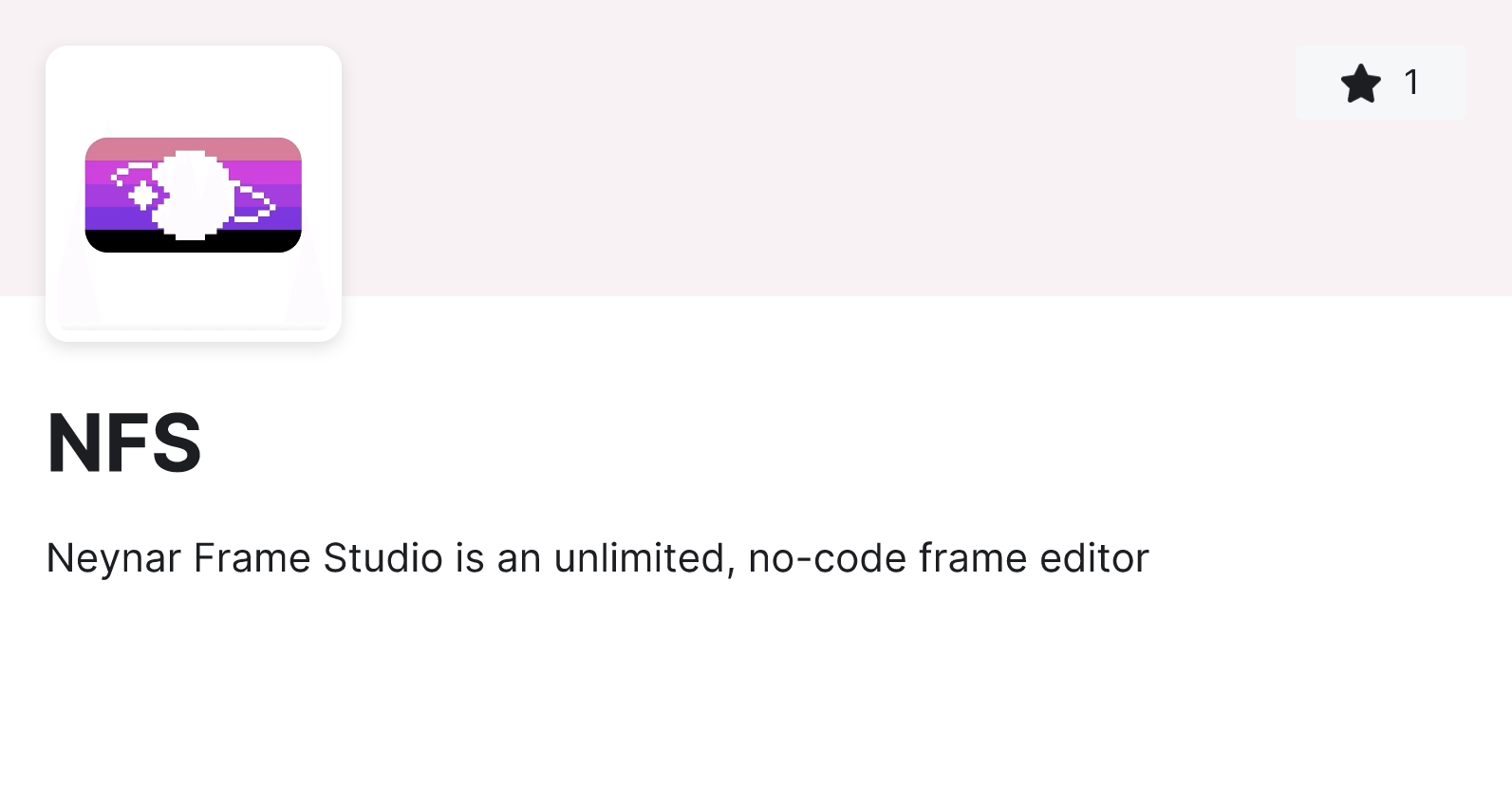The image size is (1512, 789).
Task: Click the white pixel planet in logo
Action: click(194, 195)
